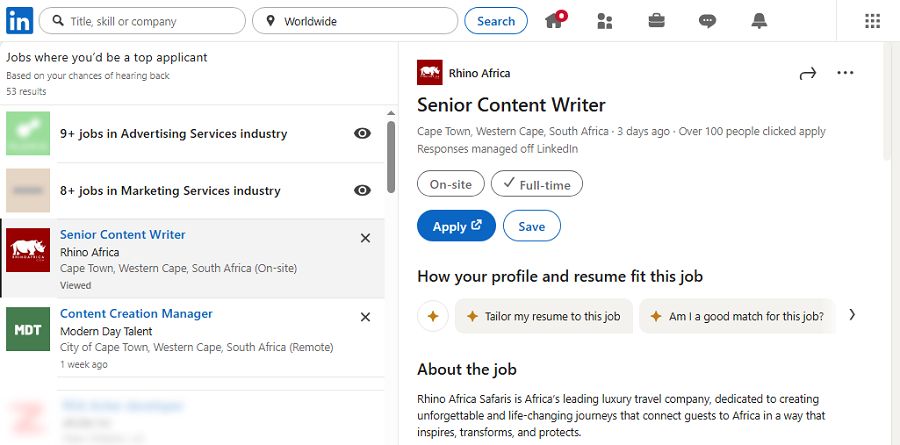The width and height of the screenshot is (900, 445).
Task: Ask Am I a good match for this job
Action: tap(738, 316)
